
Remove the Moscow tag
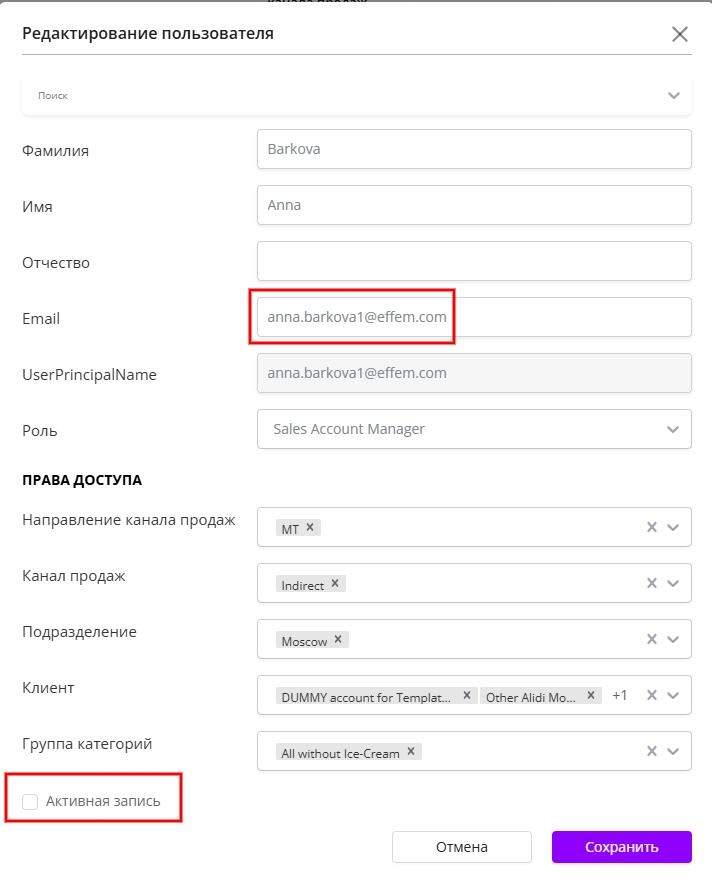pos(338,640)
